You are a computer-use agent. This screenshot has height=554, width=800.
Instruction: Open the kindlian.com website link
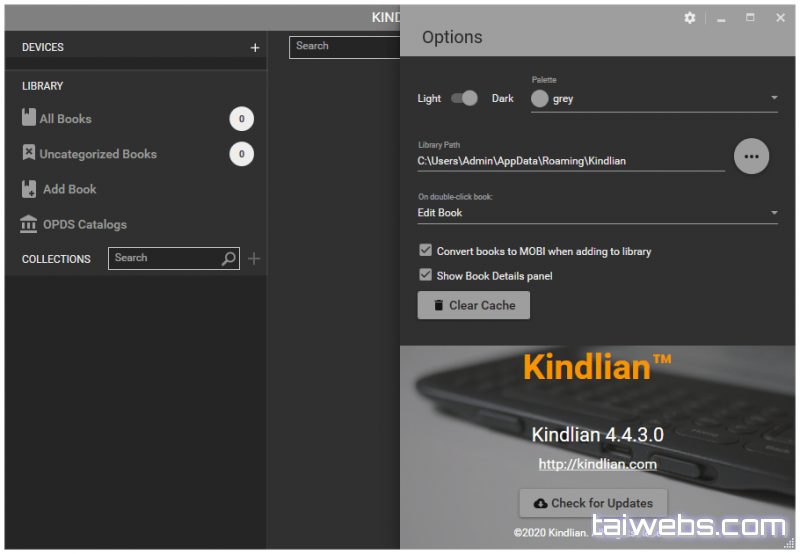[x=597, y=464]
